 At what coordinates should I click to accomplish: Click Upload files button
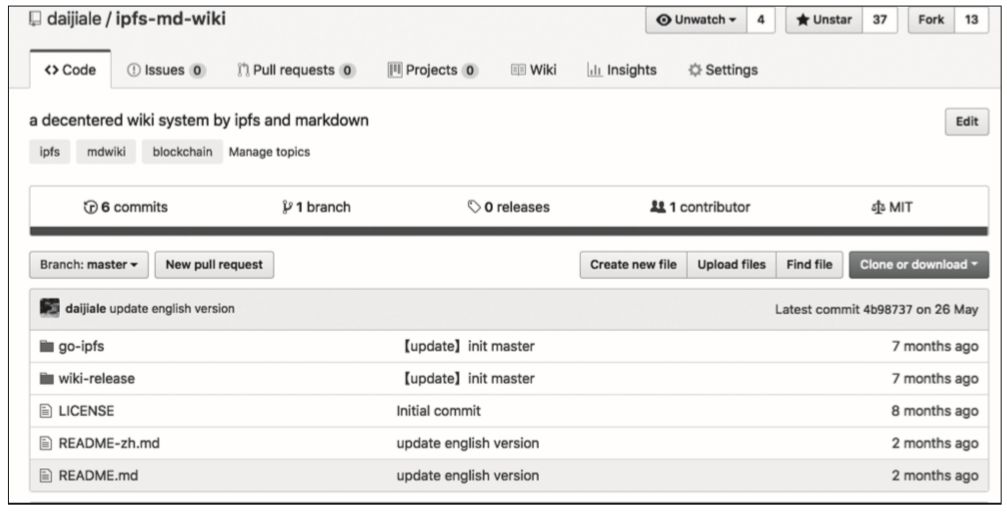pos(731,265)
